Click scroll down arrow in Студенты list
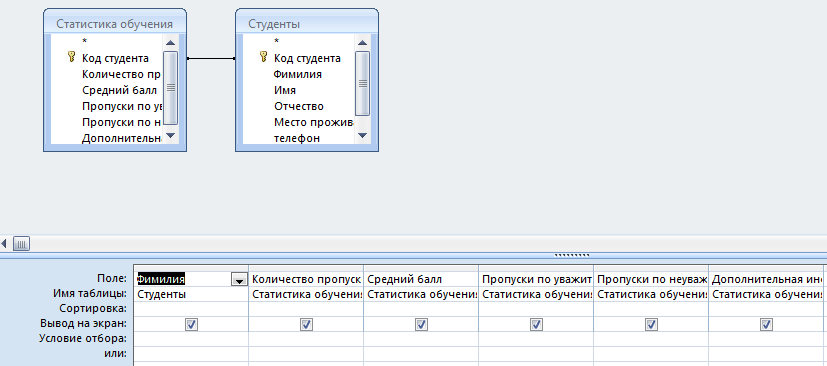The height and width of the screenshot is (366, 827). (x=362, y=136)
